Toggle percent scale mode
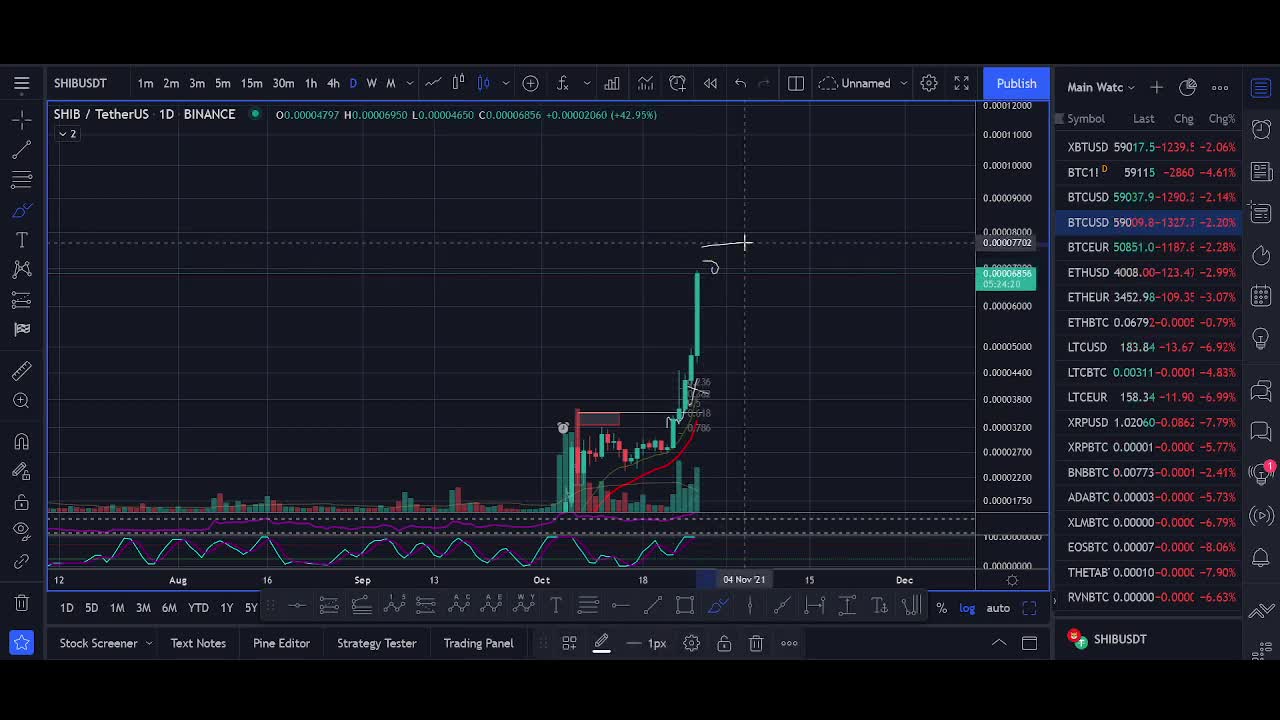This screenshot has height=720, width=1280. [941, 608]
